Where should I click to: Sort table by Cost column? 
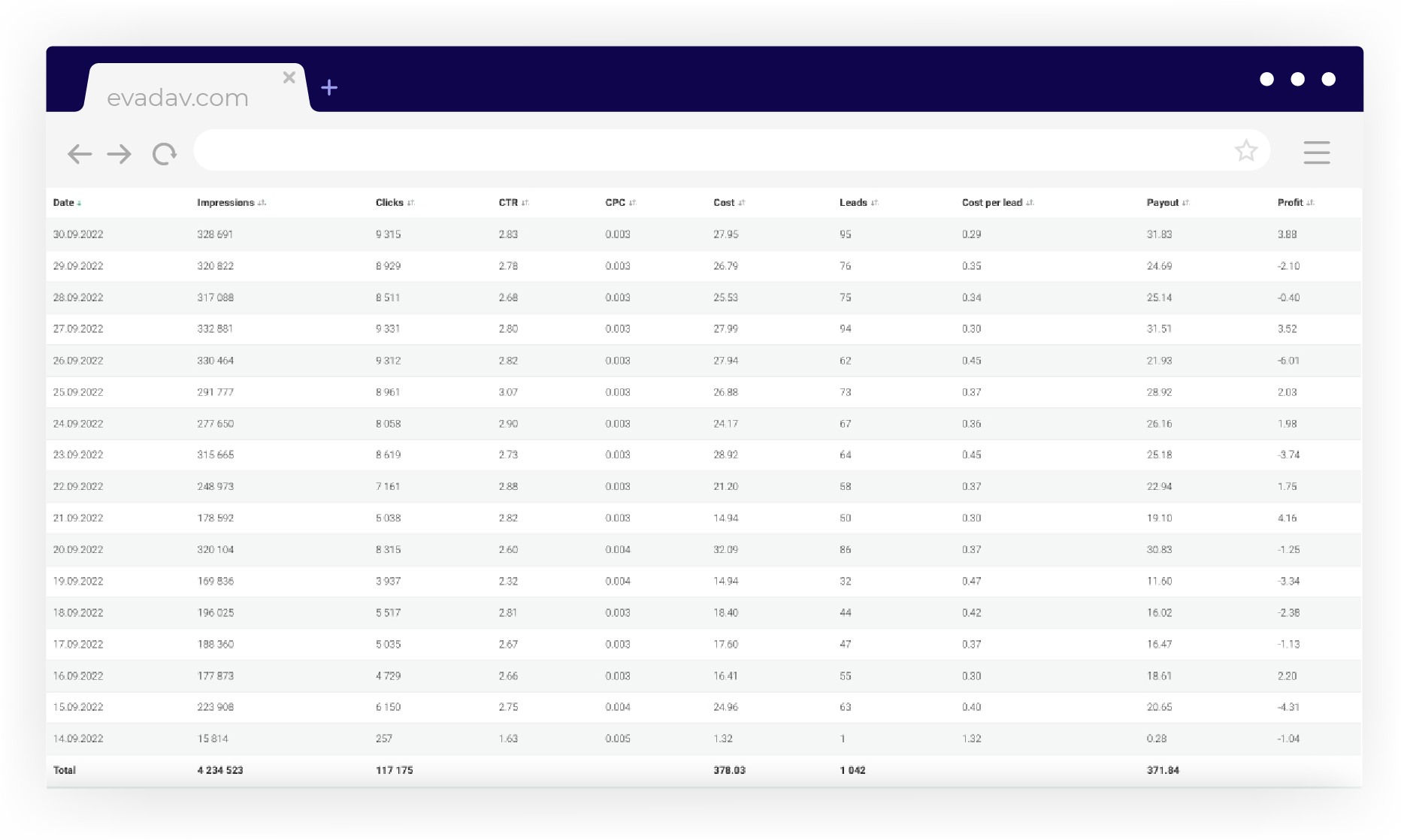pos(724,203)
